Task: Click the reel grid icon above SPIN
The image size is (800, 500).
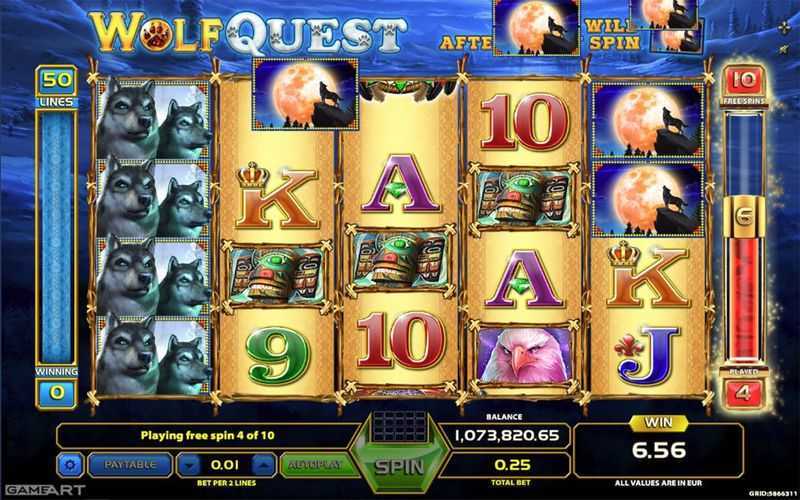Action: point(400,427)
